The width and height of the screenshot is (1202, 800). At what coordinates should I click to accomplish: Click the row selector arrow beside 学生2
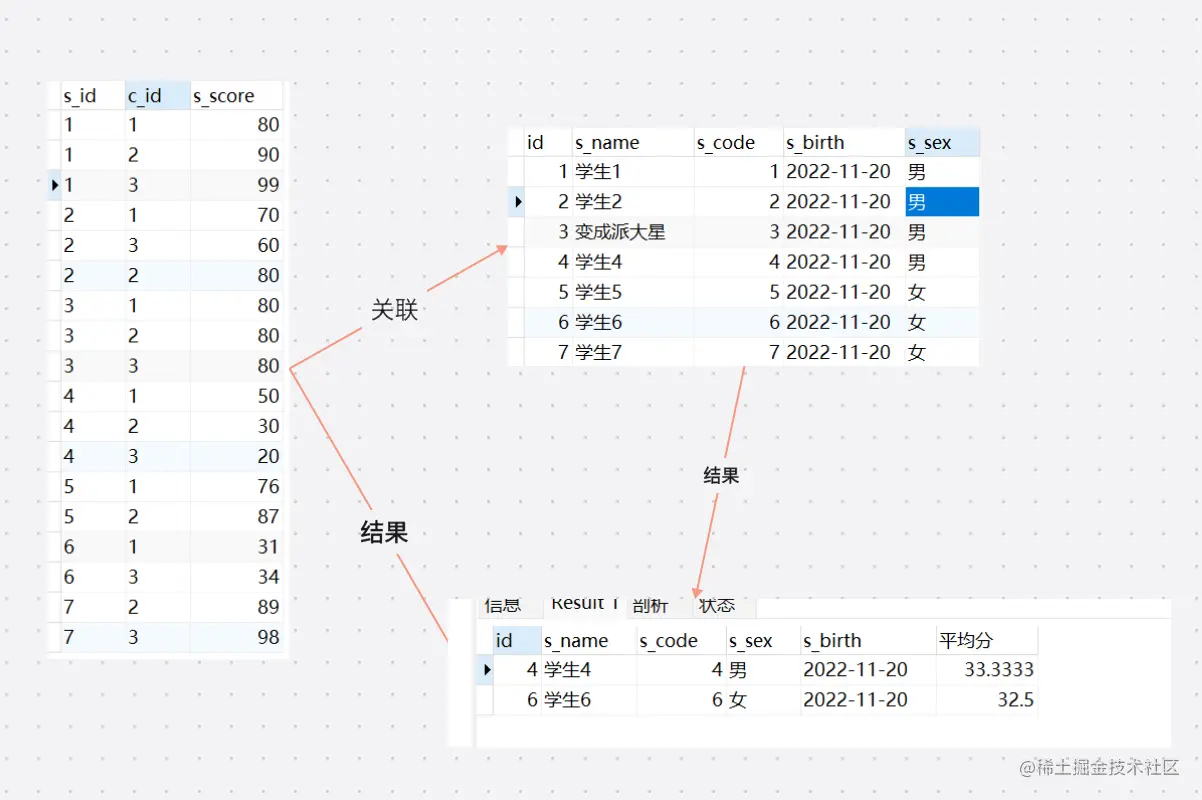point(517,201)
